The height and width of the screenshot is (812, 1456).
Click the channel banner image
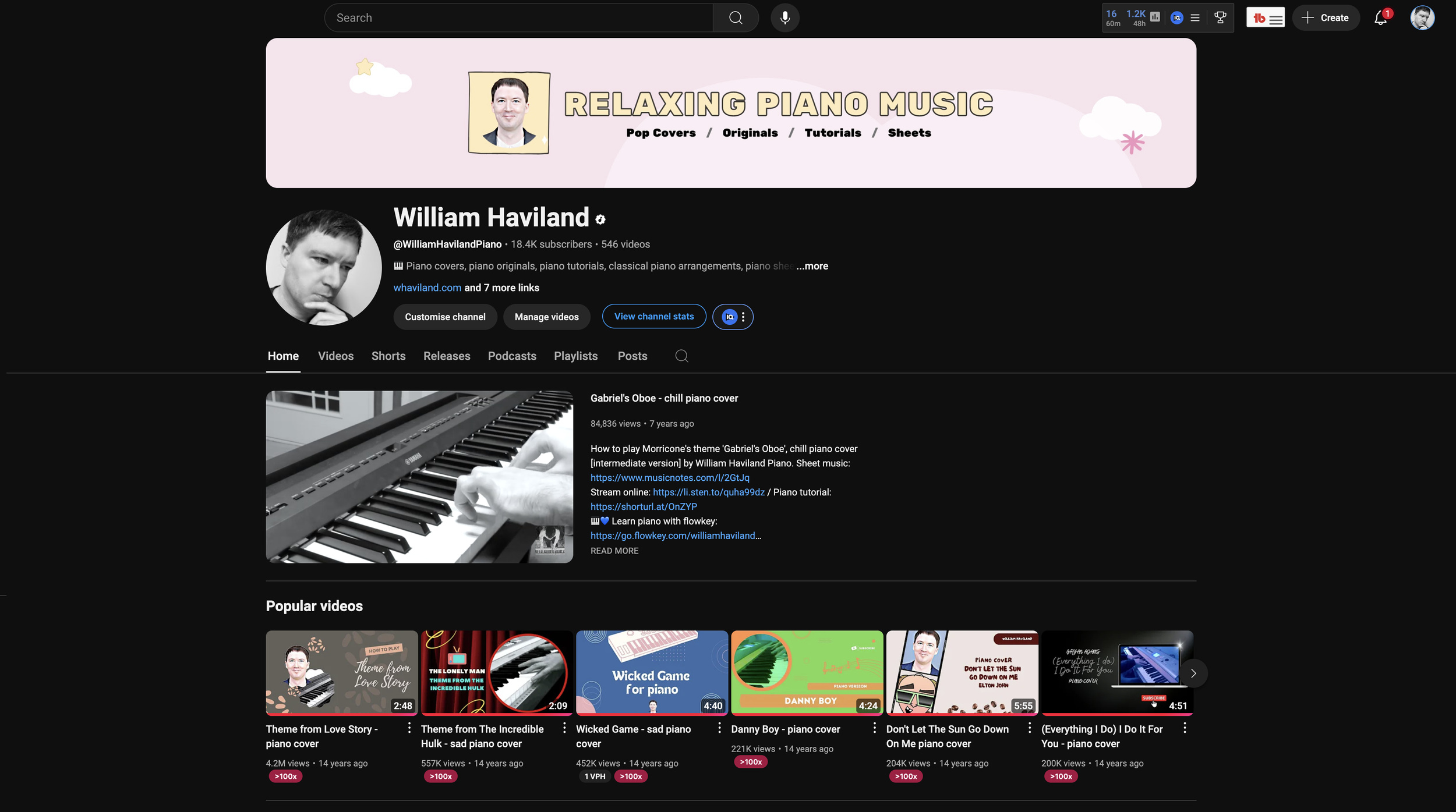731,113
